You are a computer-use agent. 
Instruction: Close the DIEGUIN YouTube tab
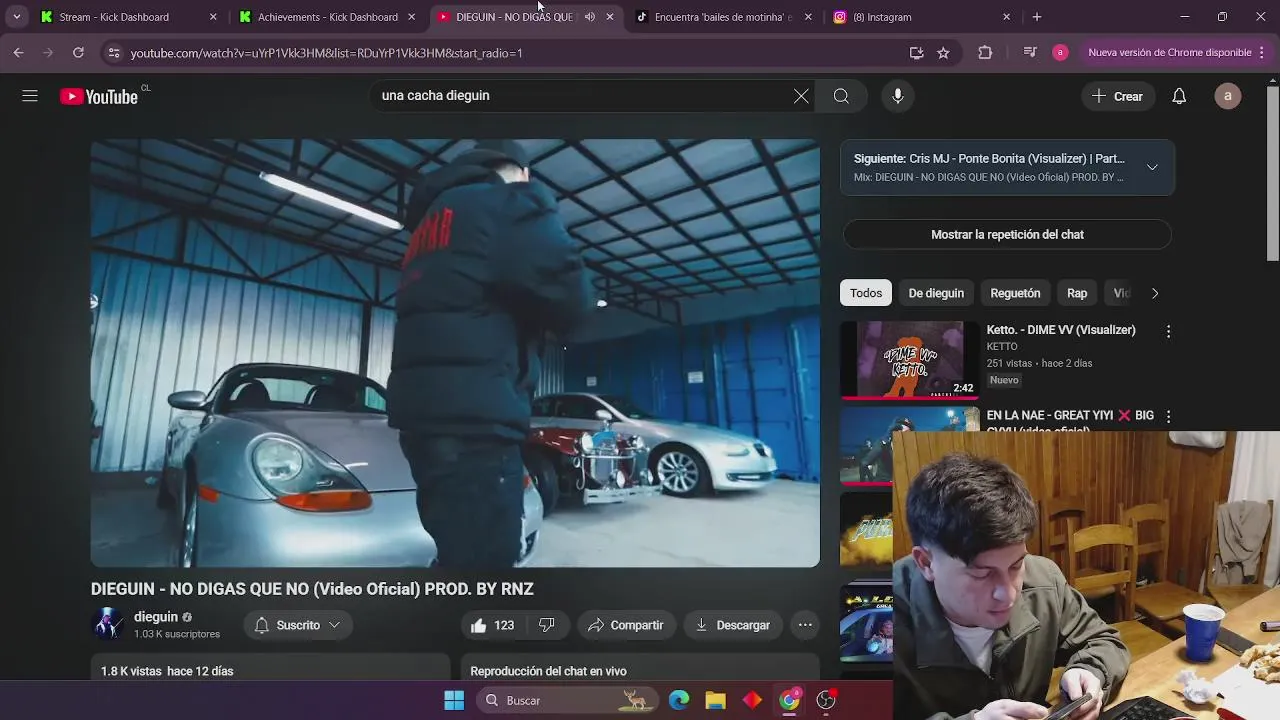[610, 17]
